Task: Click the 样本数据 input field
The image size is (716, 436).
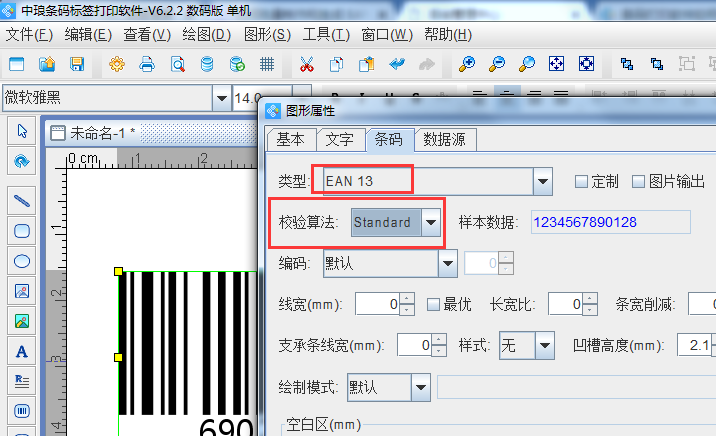Action: pos(610,222)
